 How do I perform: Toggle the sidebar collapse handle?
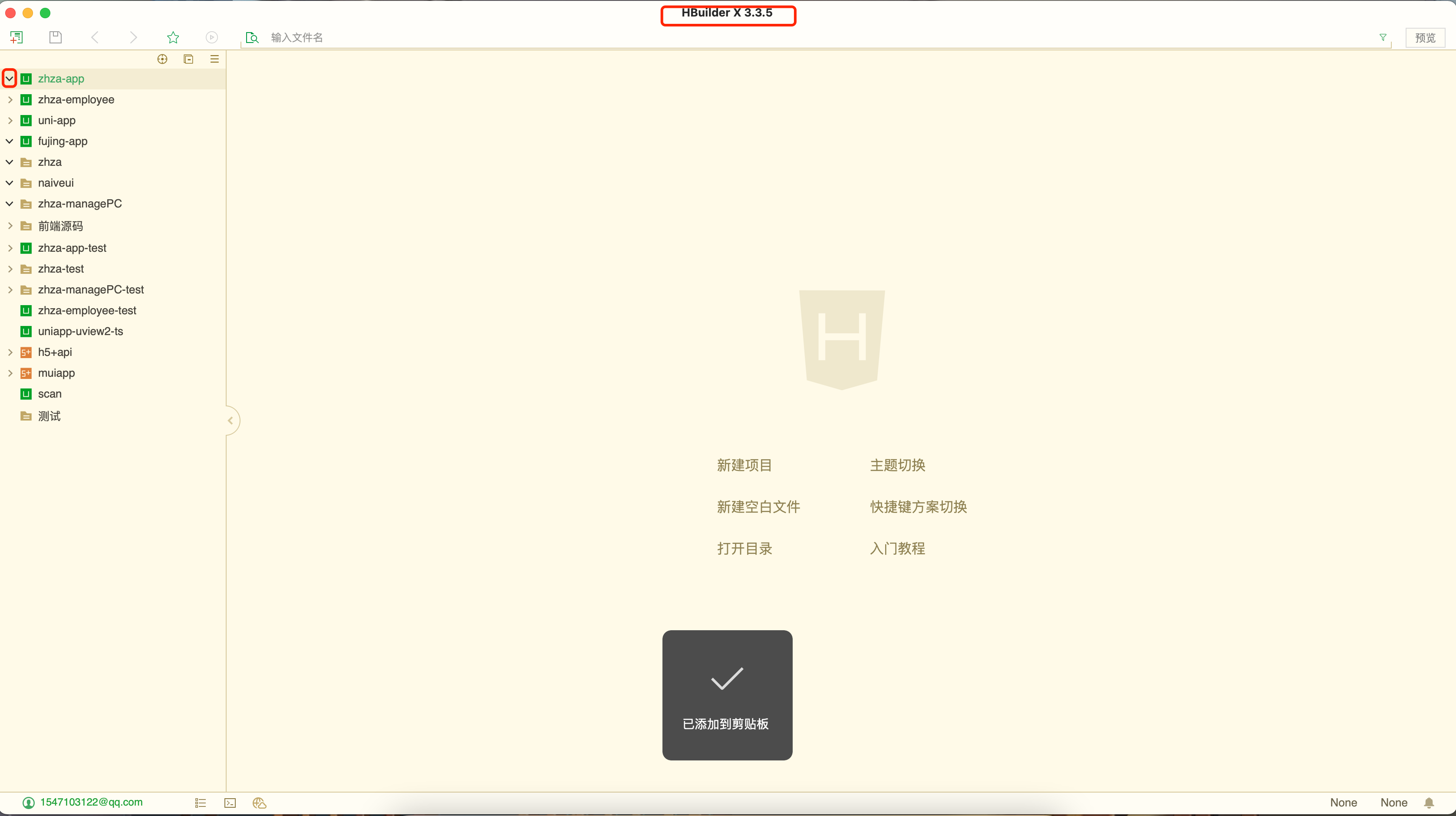[231, 421]
